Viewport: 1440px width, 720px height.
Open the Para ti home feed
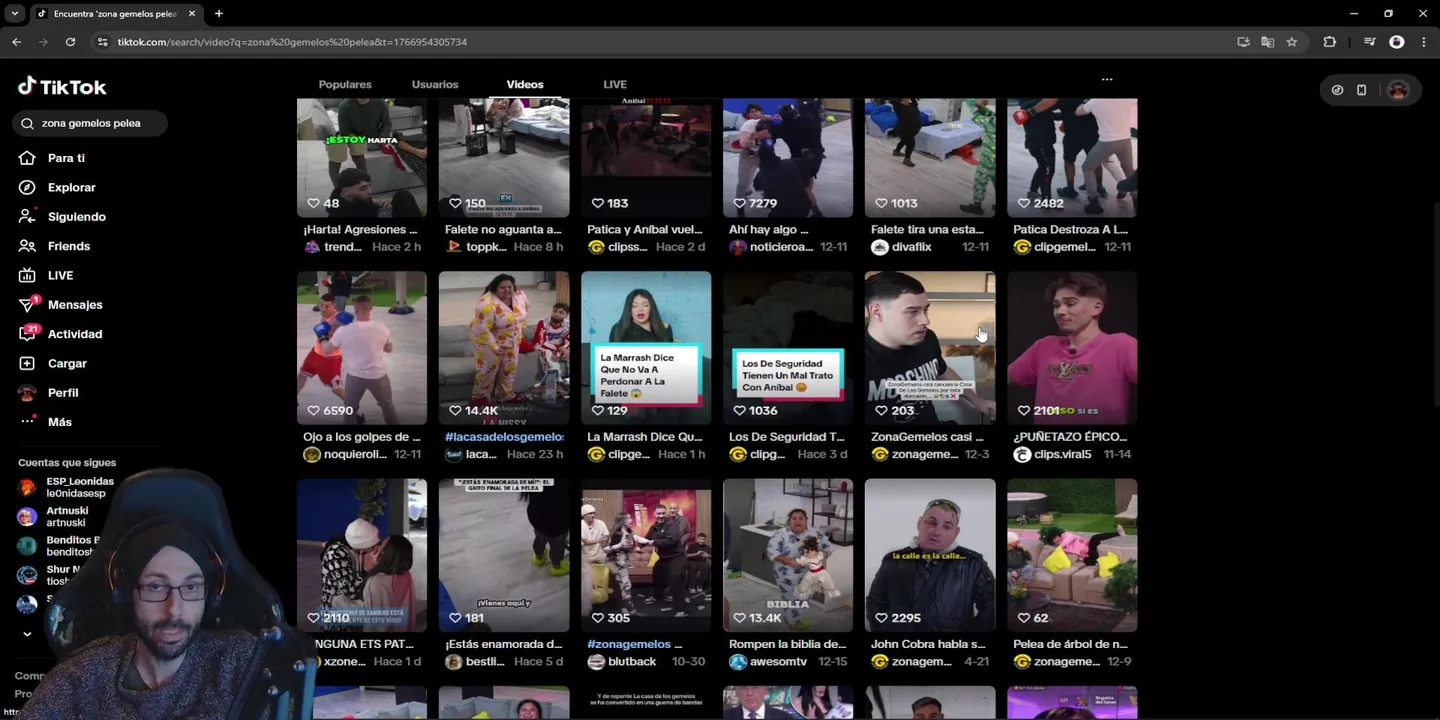[66, 158]
